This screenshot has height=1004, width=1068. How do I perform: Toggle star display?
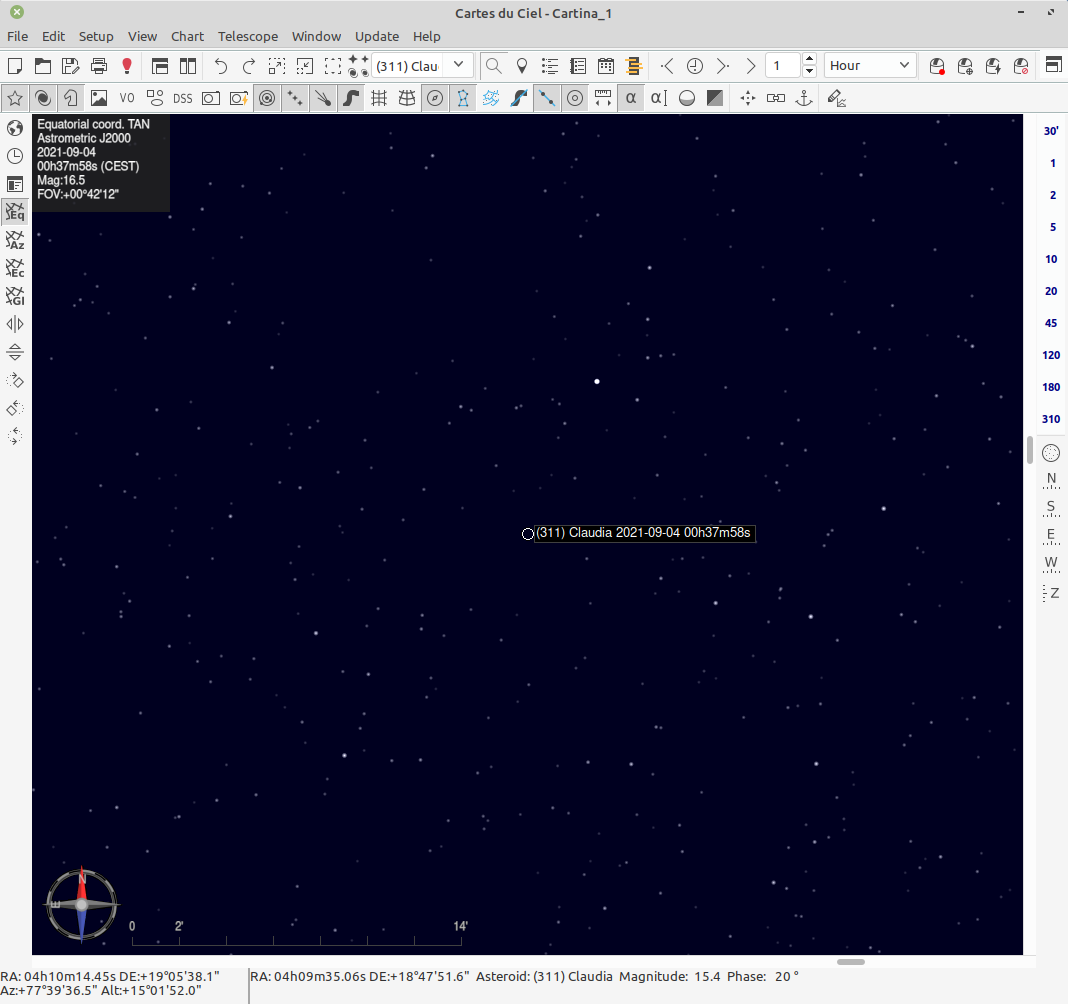pyautogui.click(x=15, y=99)
